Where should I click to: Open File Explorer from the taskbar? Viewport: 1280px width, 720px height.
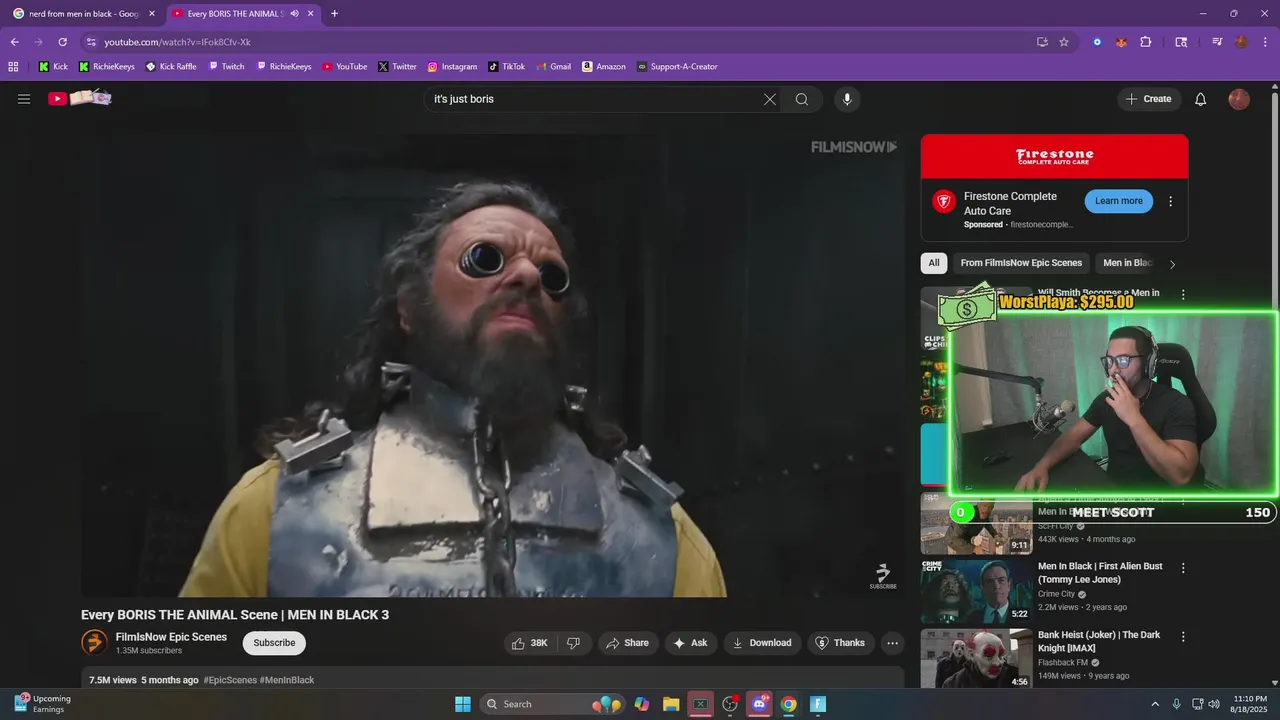pyautogui.click(x=671, y=704)
